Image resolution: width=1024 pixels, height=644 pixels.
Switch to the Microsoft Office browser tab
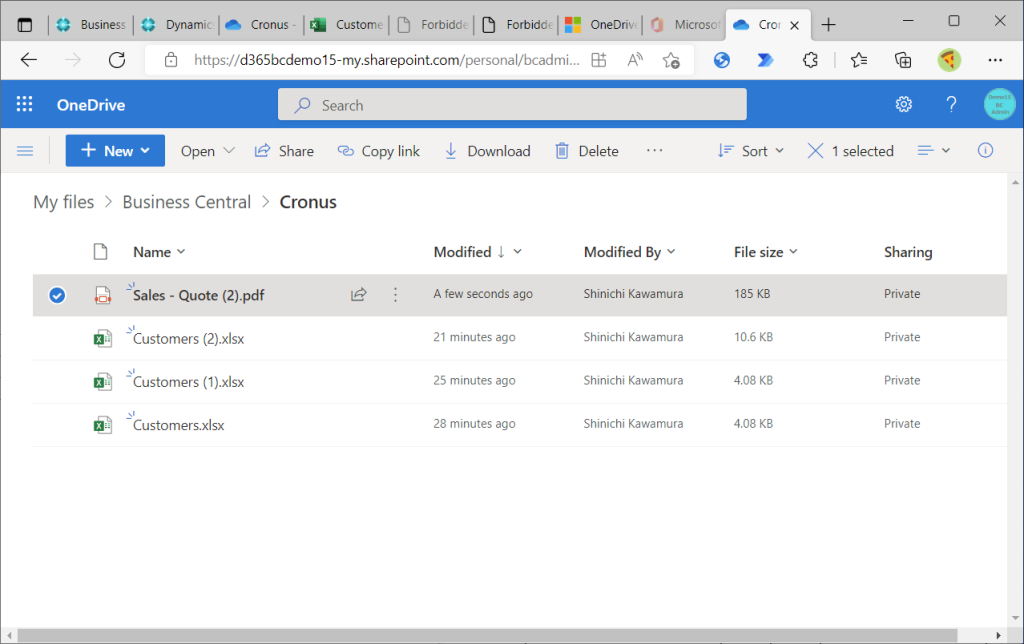686,25
